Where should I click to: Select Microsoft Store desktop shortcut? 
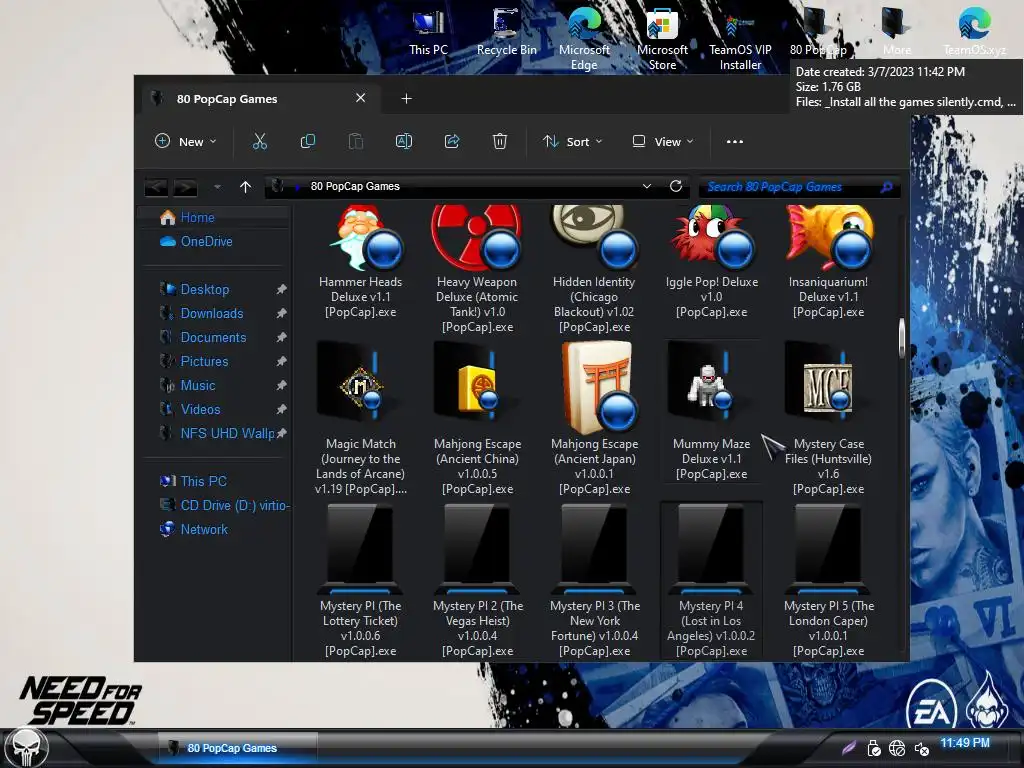point(662,39)
